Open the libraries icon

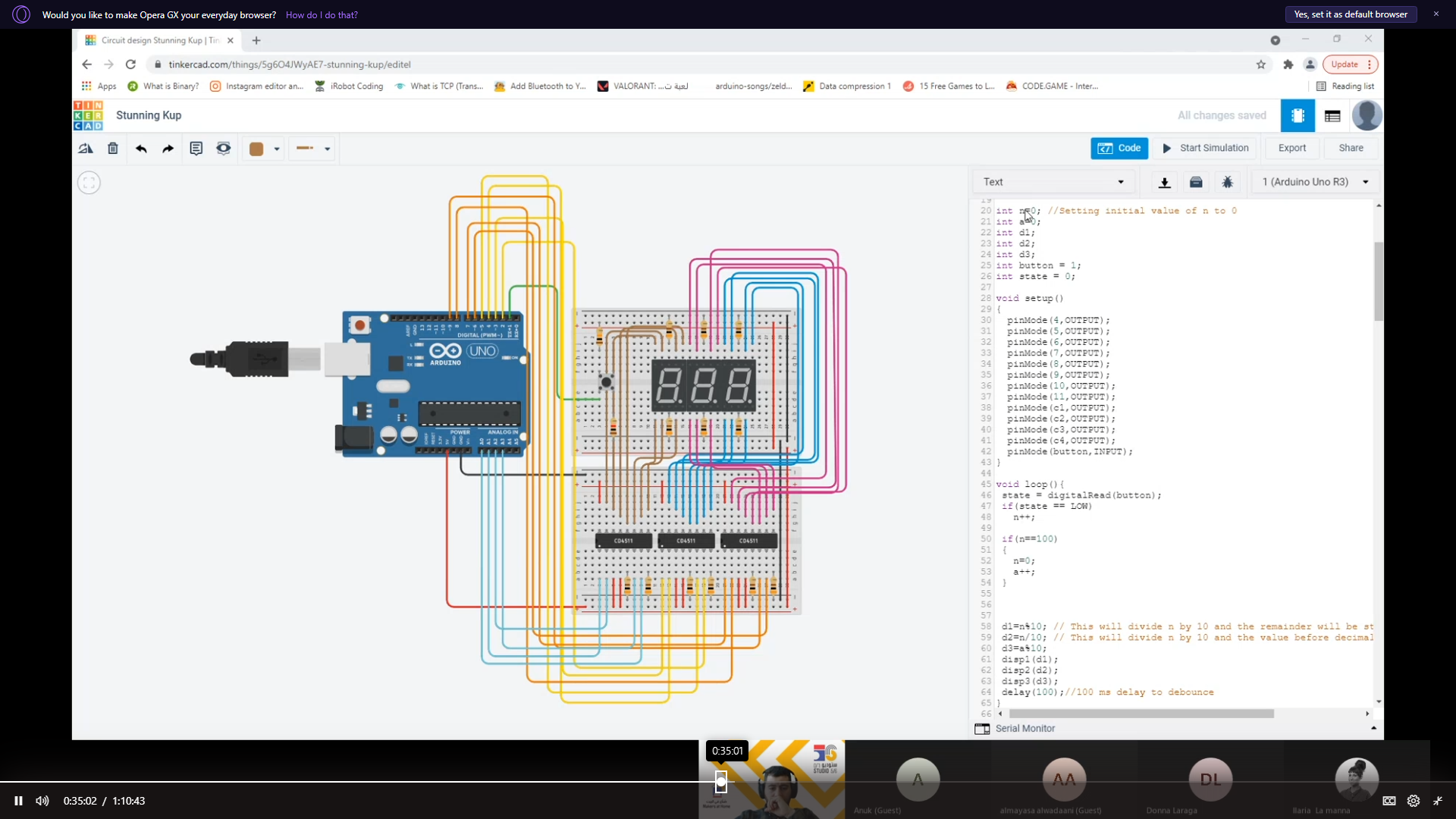[1196, 182]
